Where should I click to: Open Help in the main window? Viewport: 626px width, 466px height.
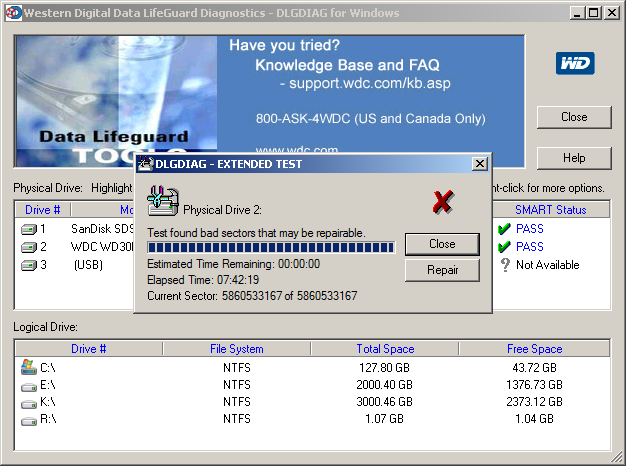(574, 158)
